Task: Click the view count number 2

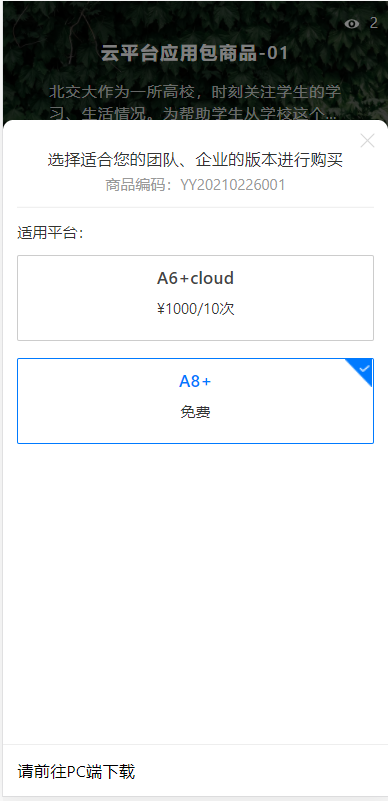Action: click(374, 23)
